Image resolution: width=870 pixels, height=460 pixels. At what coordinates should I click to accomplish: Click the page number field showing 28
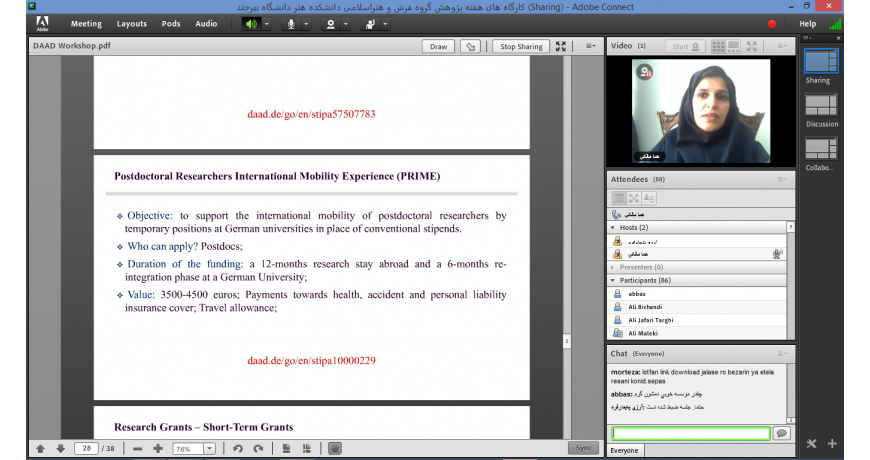87,448
